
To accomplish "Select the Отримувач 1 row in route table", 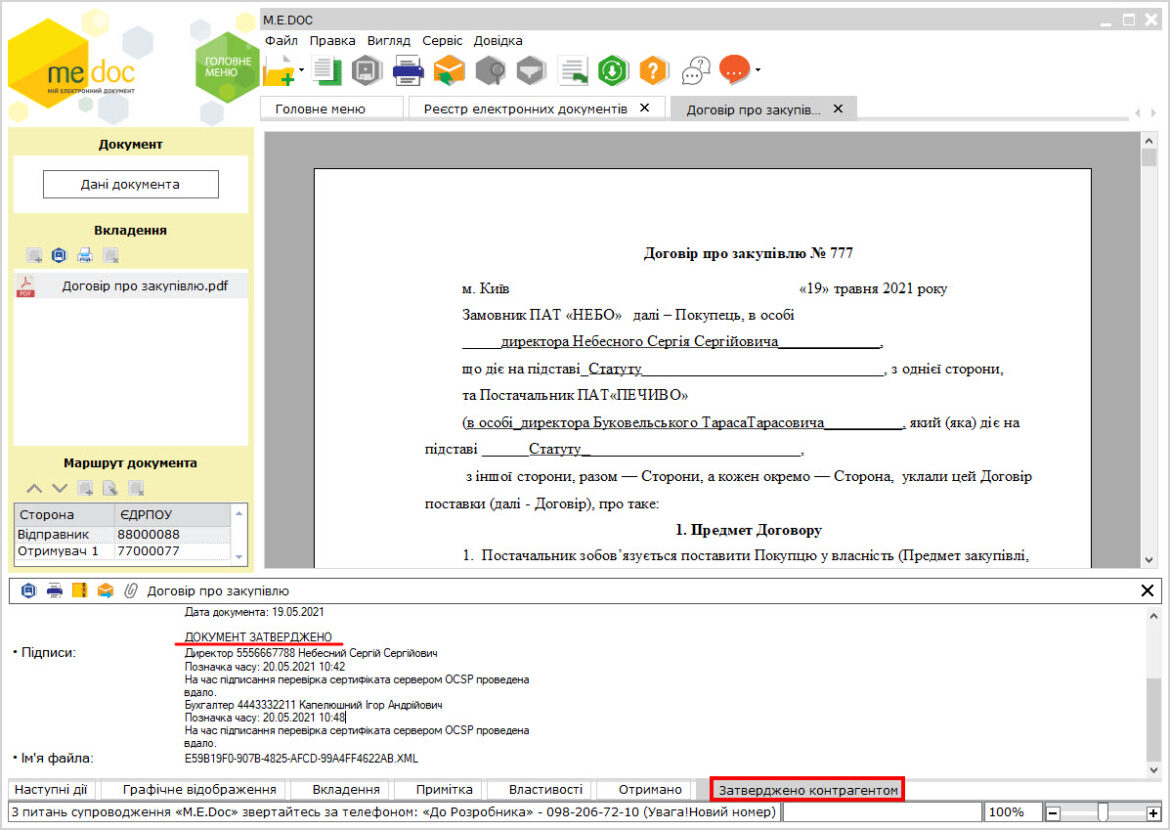I will tap(122, 551).
